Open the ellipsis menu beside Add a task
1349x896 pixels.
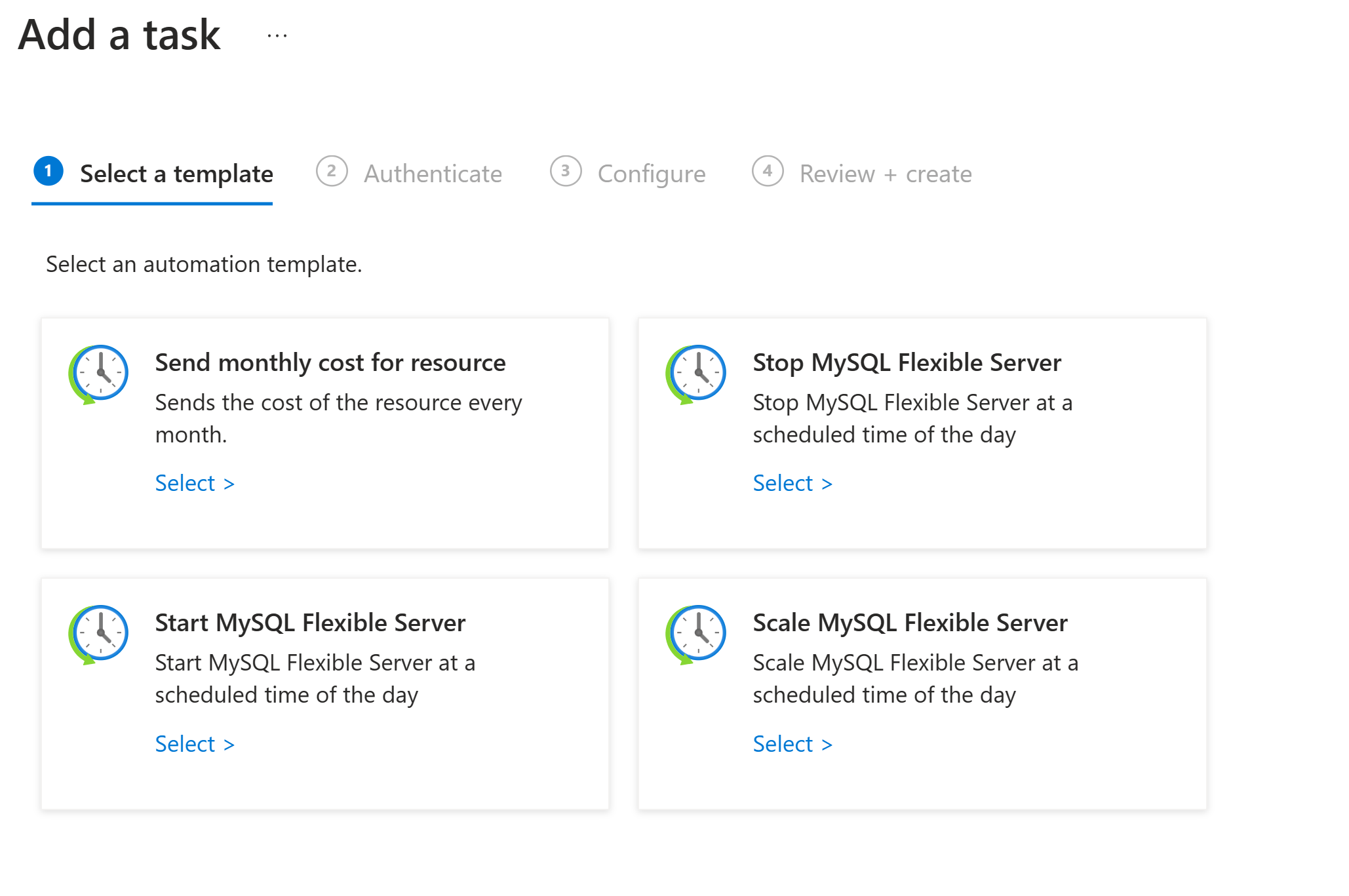277,36
